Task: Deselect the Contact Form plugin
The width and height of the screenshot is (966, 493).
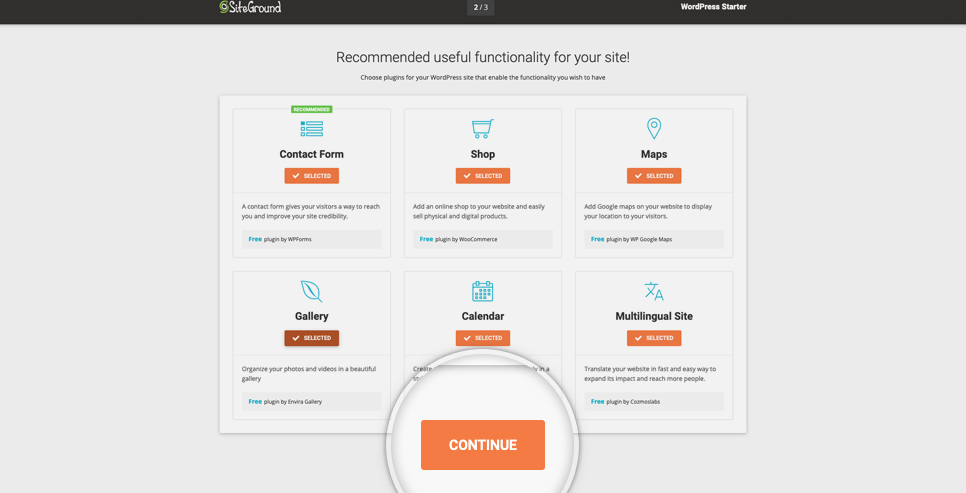Action: [312, 176]
